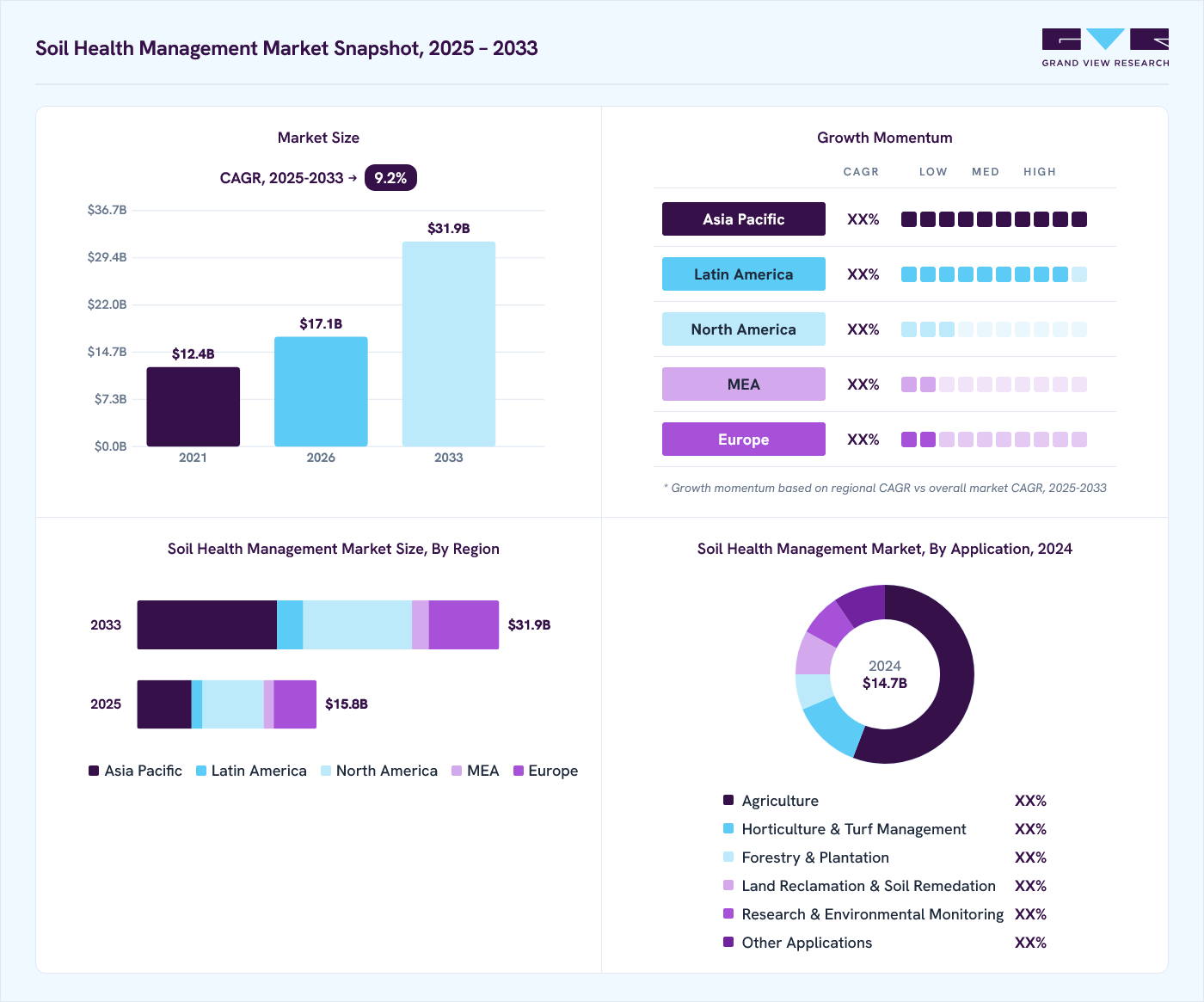The image size is (1204, 1002).
Task: Click the "MED" column header in Growth Momentum
Action: (x=986, y=172)
